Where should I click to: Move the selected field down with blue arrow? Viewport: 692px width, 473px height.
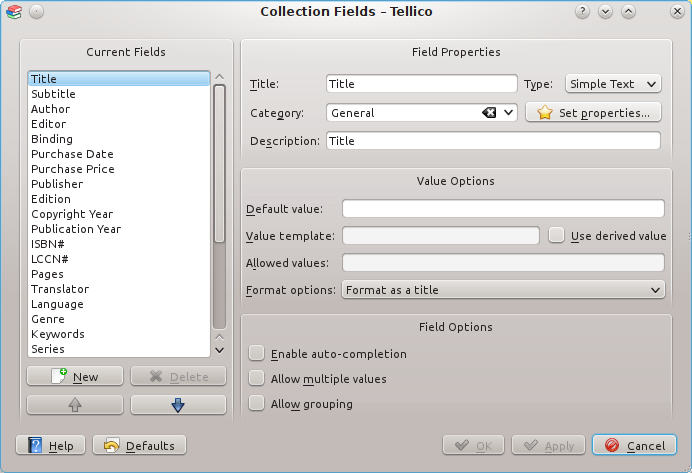pyautogui.click(x=178, y=405)
